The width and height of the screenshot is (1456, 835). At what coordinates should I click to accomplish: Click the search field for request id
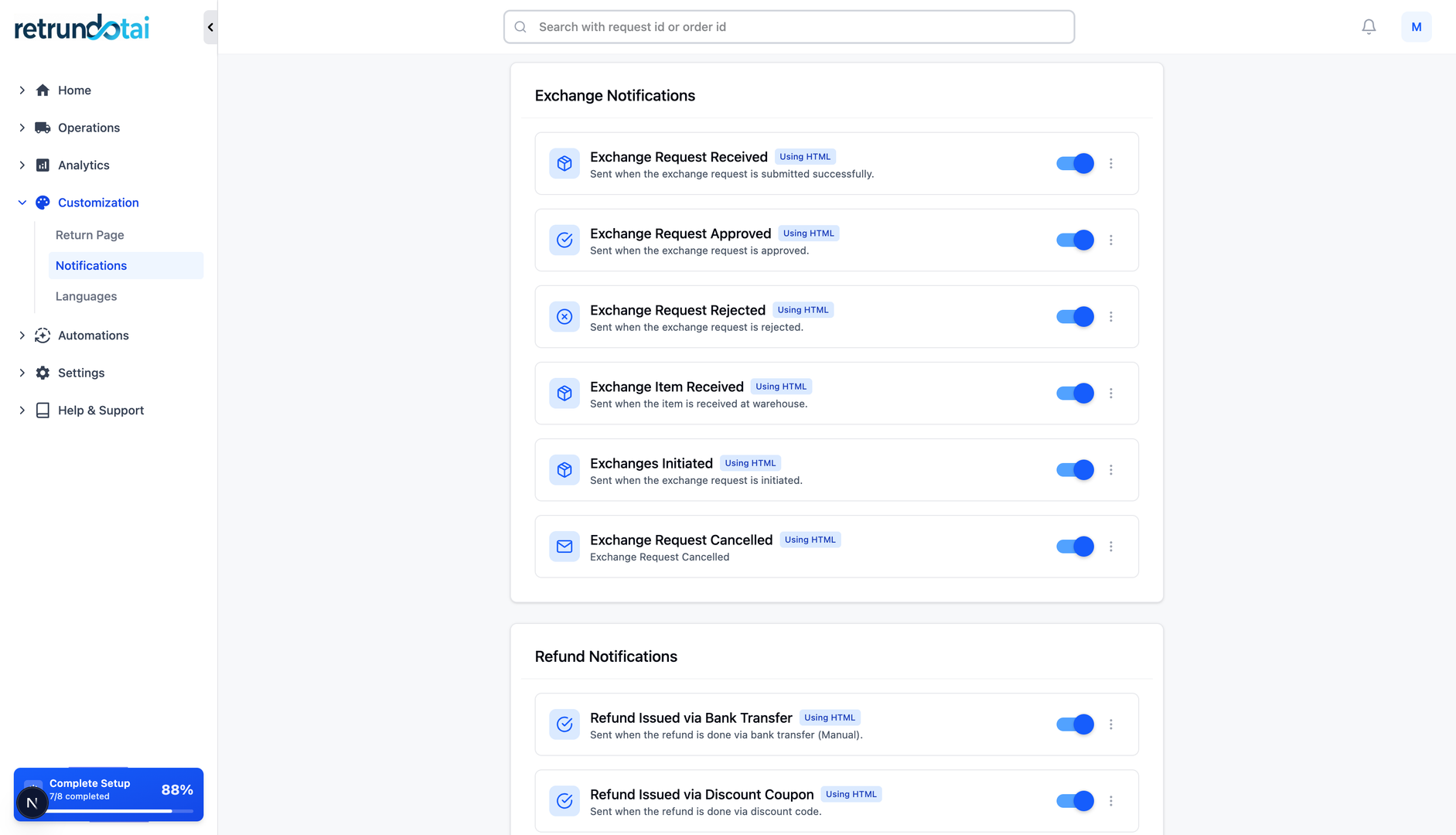tap(788, 26)
